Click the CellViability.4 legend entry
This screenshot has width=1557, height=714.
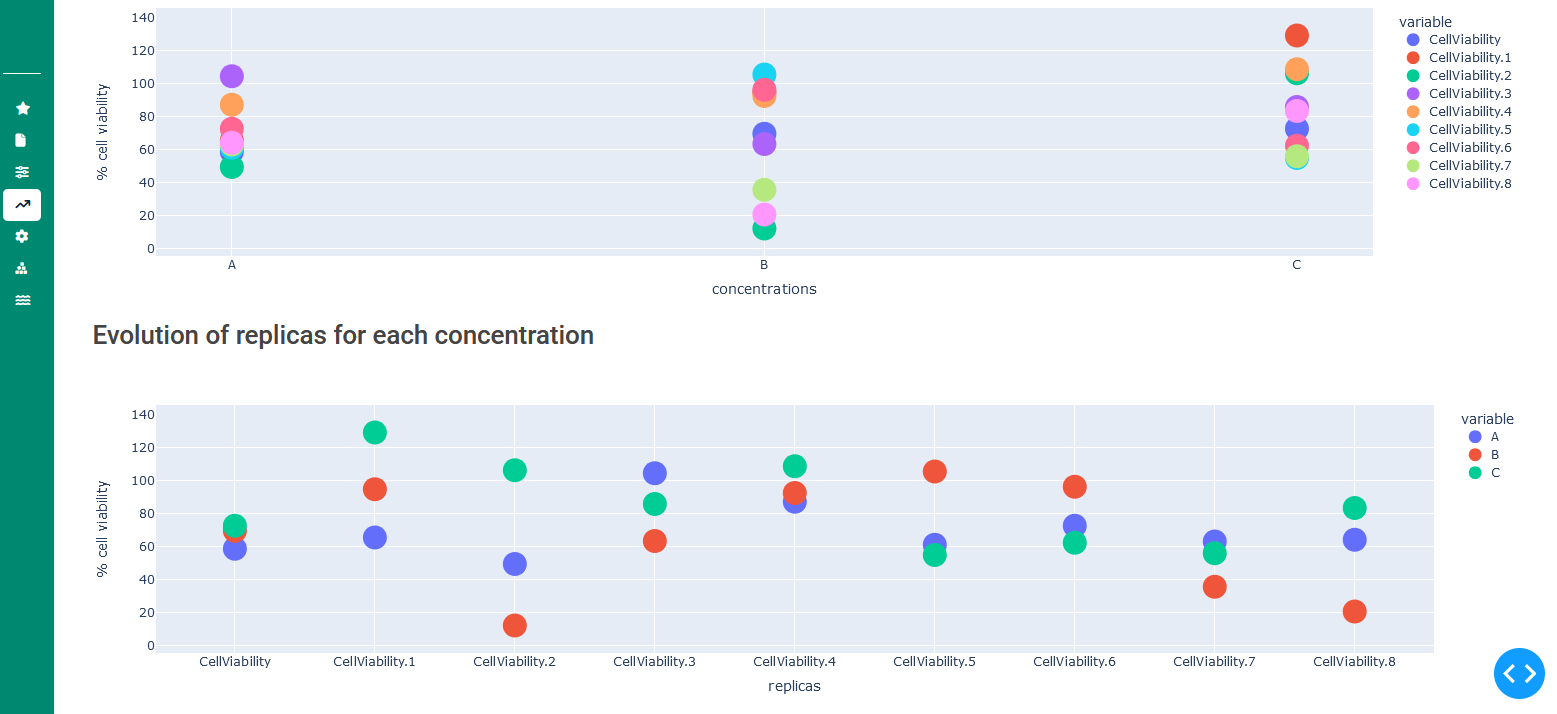1469,112
